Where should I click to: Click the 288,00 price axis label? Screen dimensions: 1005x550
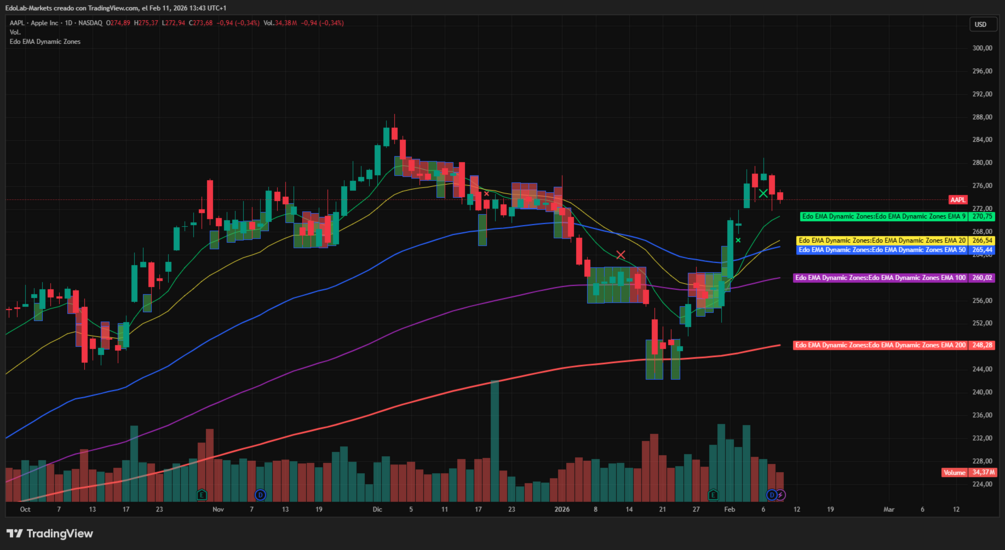[x=982, y=117]
